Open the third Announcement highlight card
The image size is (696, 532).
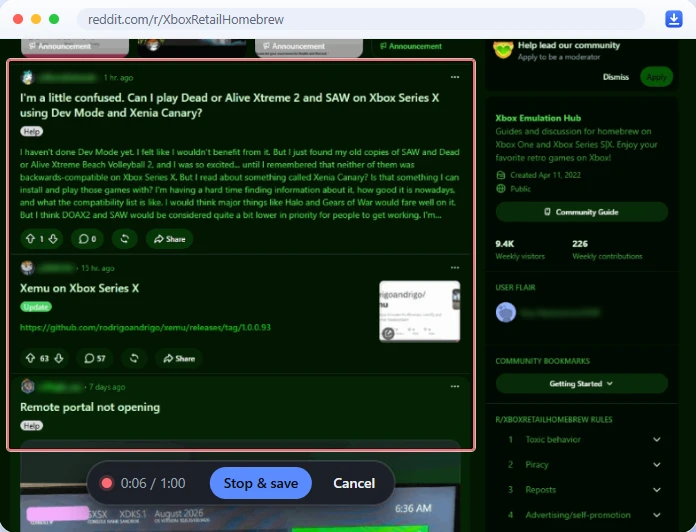tap(308, 47)
